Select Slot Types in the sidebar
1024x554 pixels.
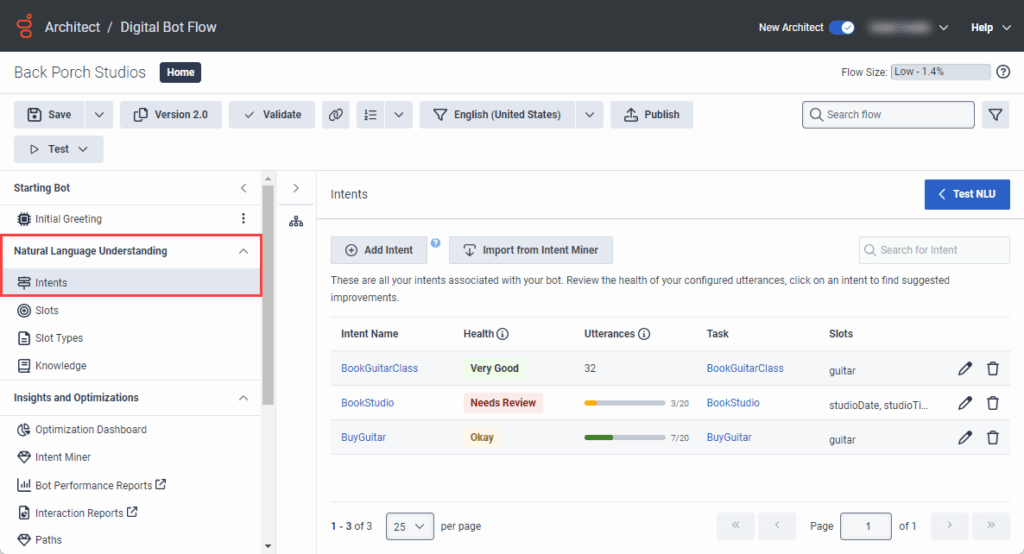click(x=58, y=338)
